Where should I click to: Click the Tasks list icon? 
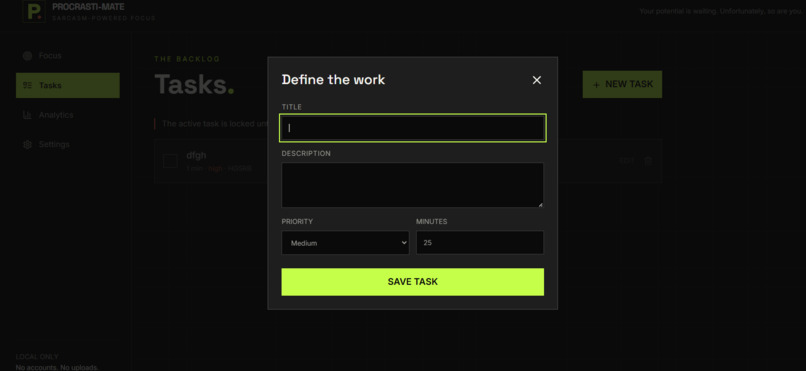click(x=27, y=85)
